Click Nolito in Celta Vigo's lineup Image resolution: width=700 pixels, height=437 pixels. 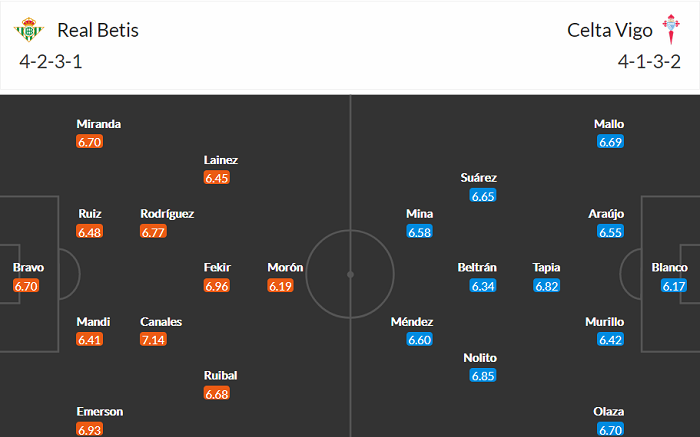[480, 357]
